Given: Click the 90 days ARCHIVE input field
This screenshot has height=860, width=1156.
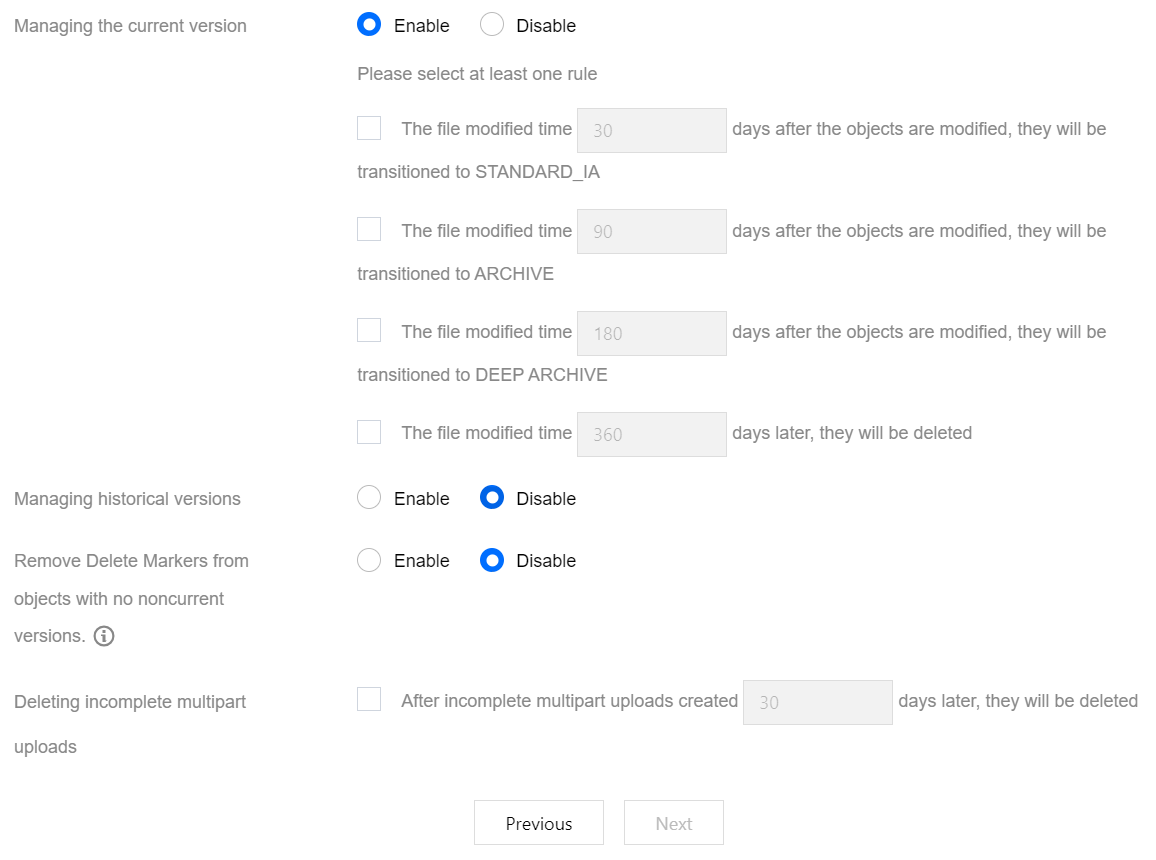Looking at the screenshot, I should pos(651,231).
